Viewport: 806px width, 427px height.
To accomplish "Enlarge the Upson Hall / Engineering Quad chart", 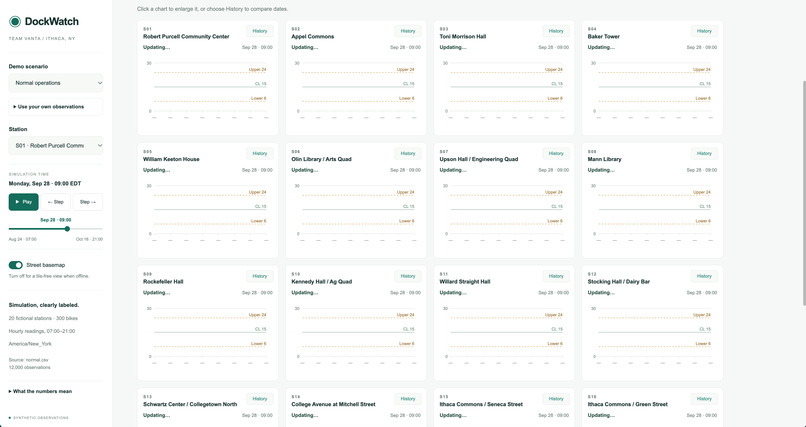I will pos(504,212).
